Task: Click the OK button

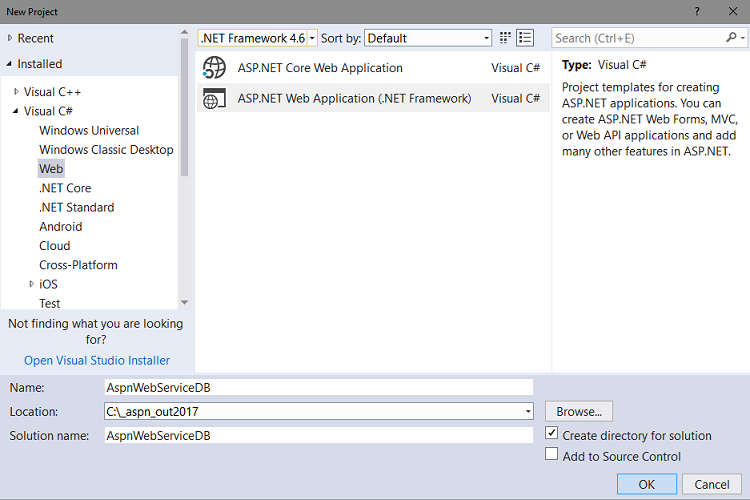Action: [647, 484]
